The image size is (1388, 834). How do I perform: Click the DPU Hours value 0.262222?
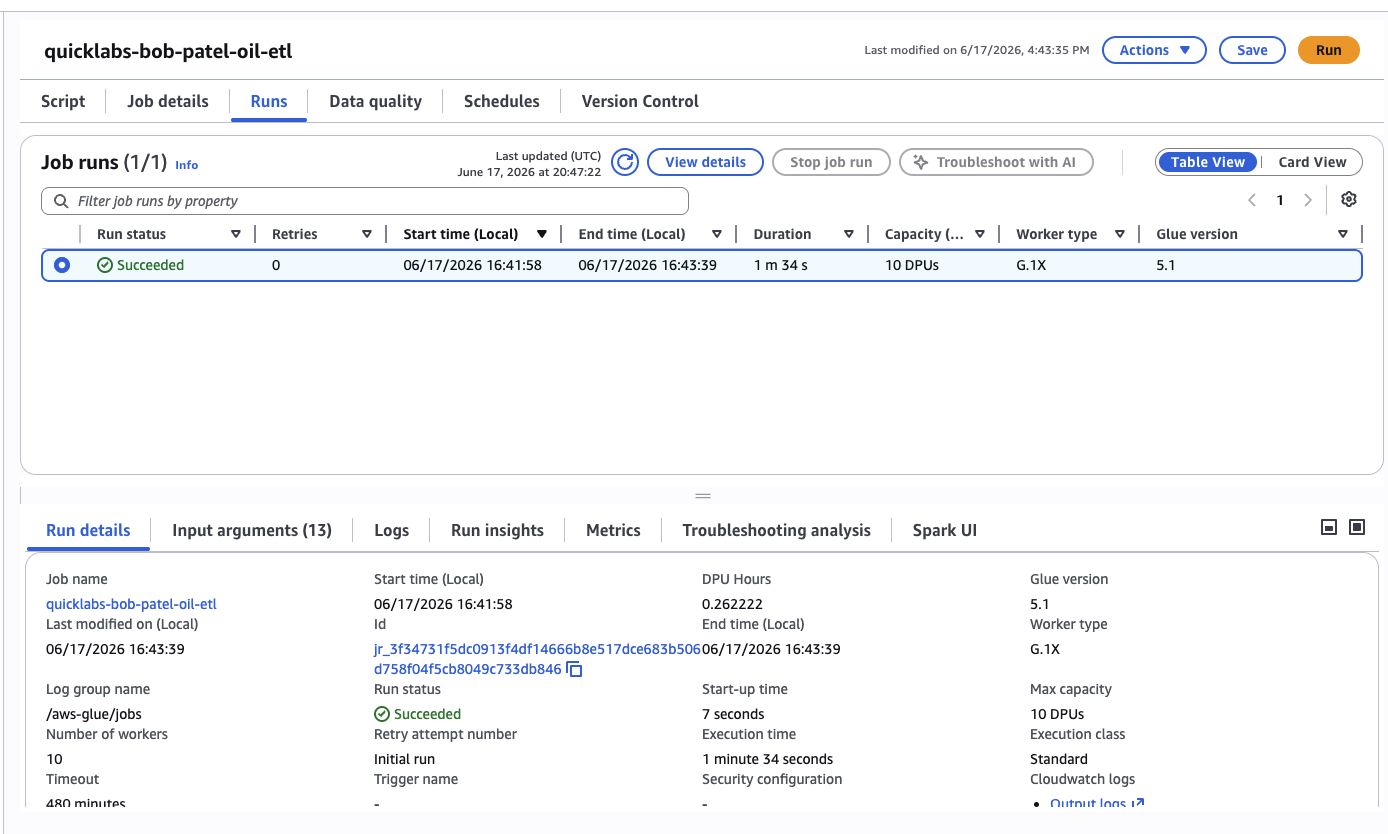click(x=734, y=604)
